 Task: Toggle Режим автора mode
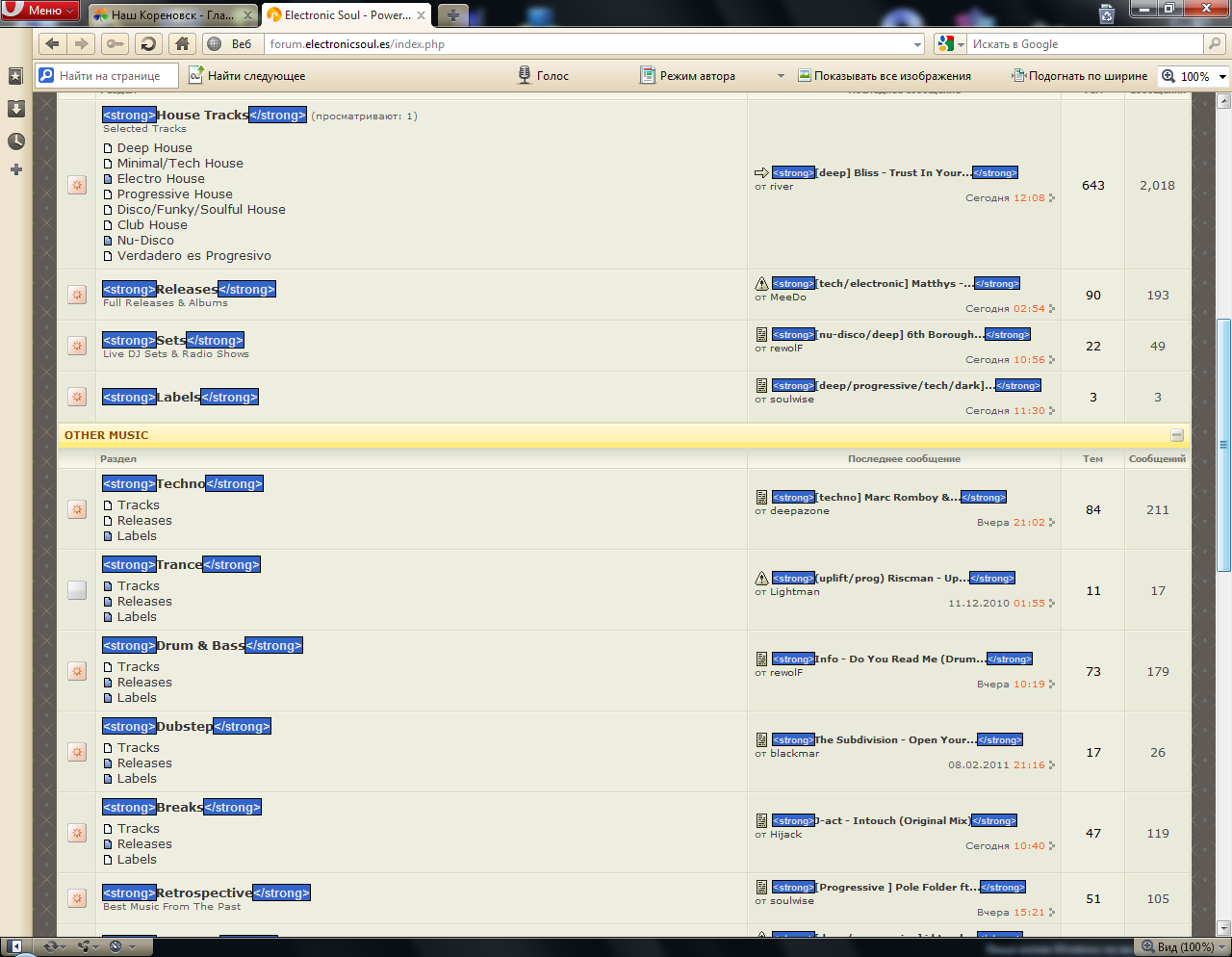click(688, 76)
